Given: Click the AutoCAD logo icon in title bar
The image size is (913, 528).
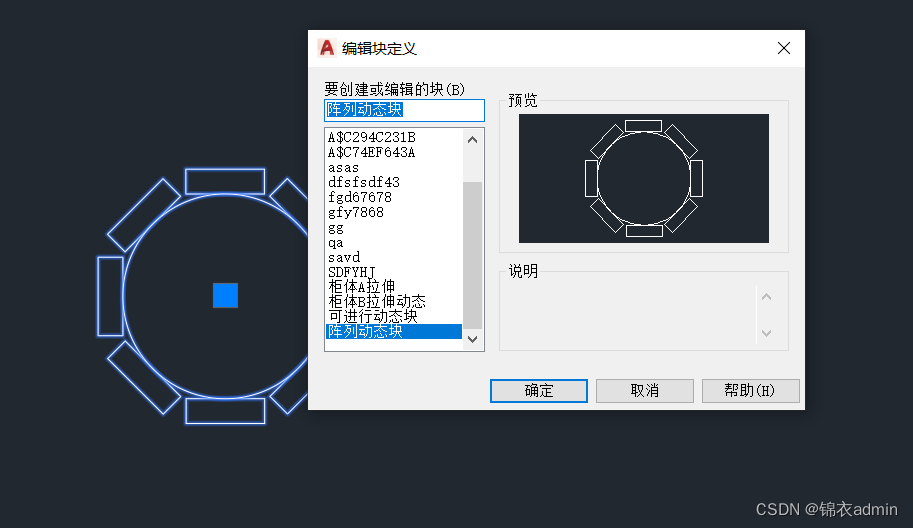Looking at the screenshot, I should [x=327, y=48].
